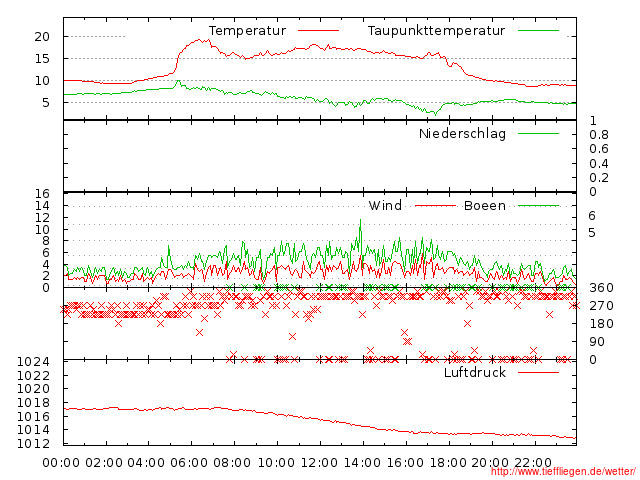The image size is (640, 480).
Task: Click the 15 degree temperature axis value
Action: pos(42,59)
